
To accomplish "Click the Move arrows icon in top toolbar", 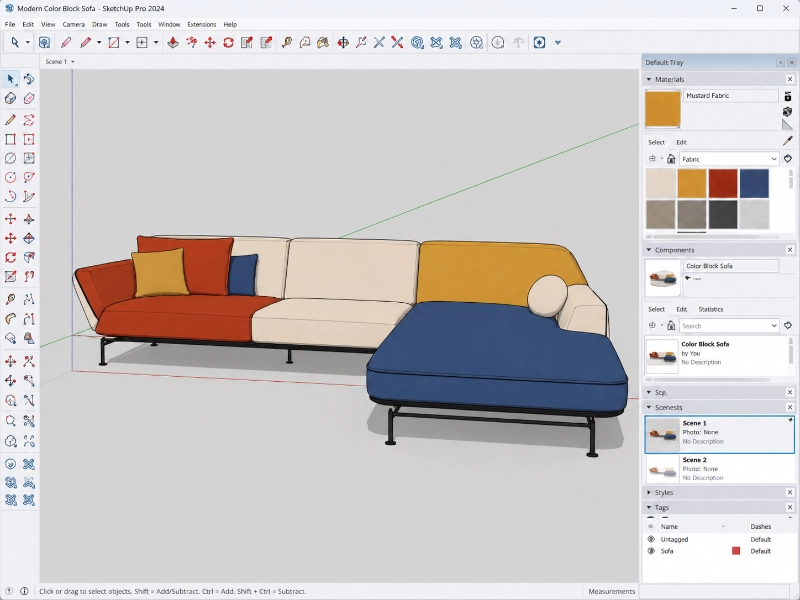I will pyautogui.click(x=210, y=42).
